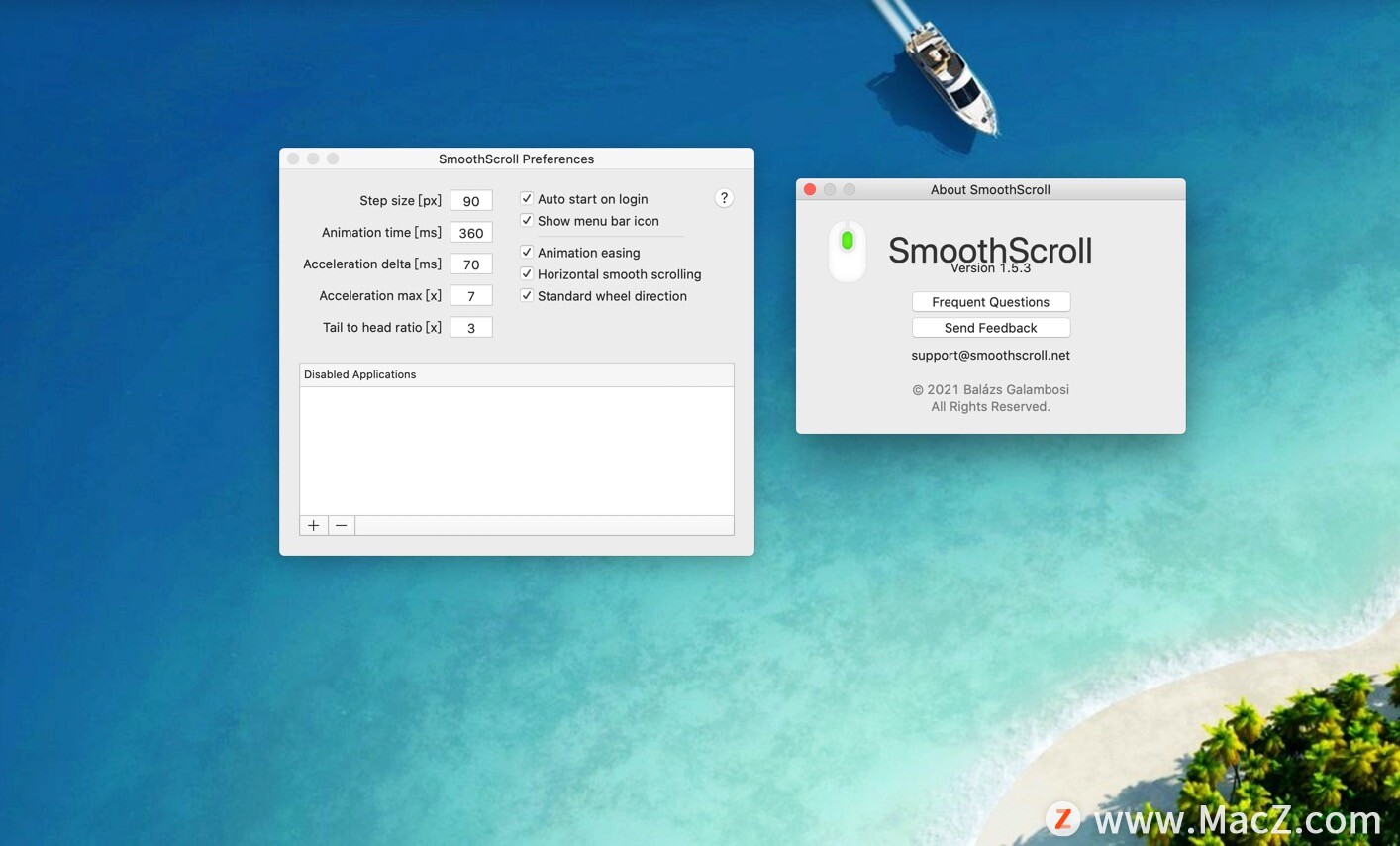
Task: Click the Animation time input field
Action: click(471, 232)
